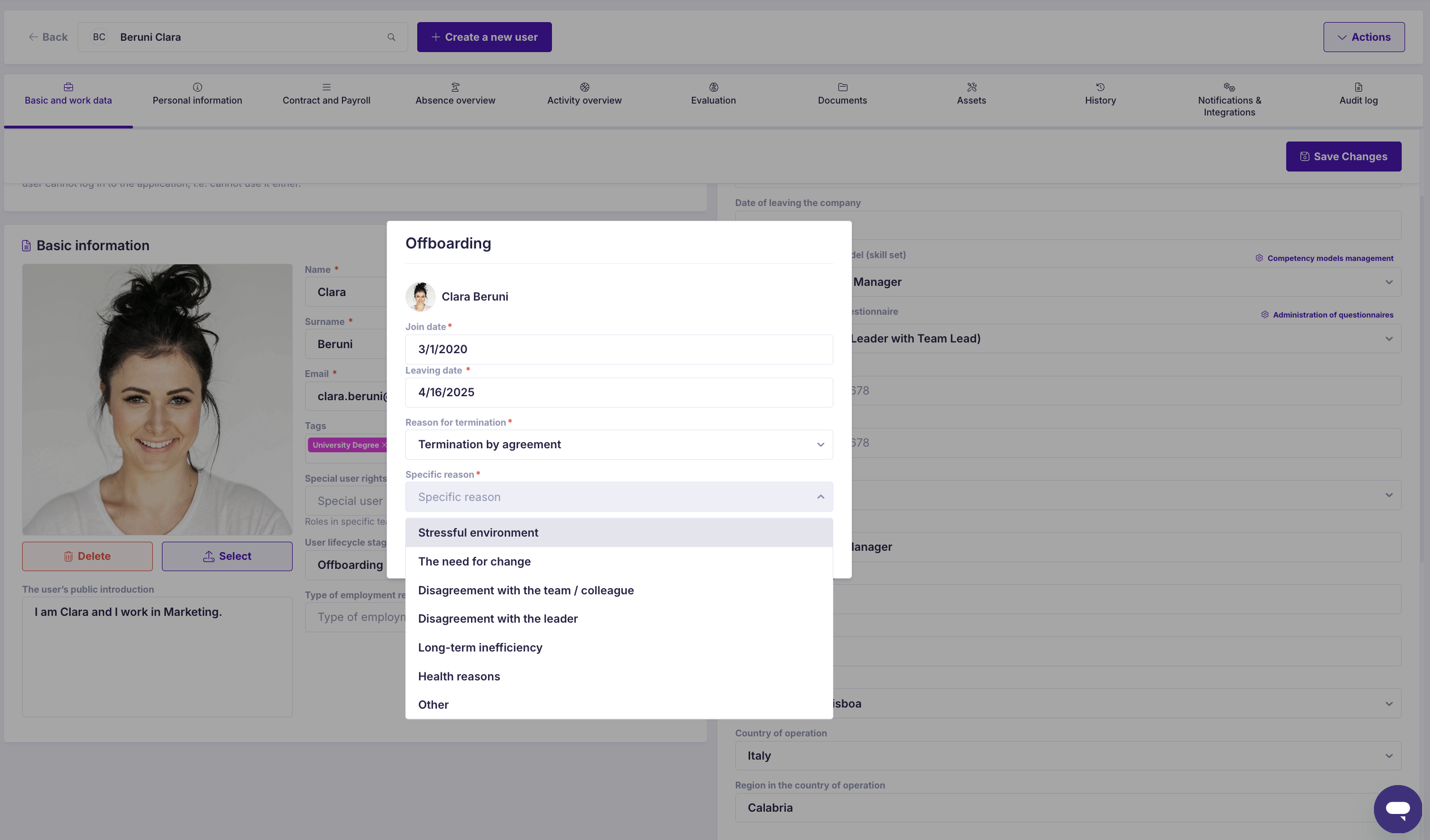This screenshot has width=1430, height=840.
Task: Click the BC avatar initials badge
Action: pyautogui.click(x=99, y=37)
